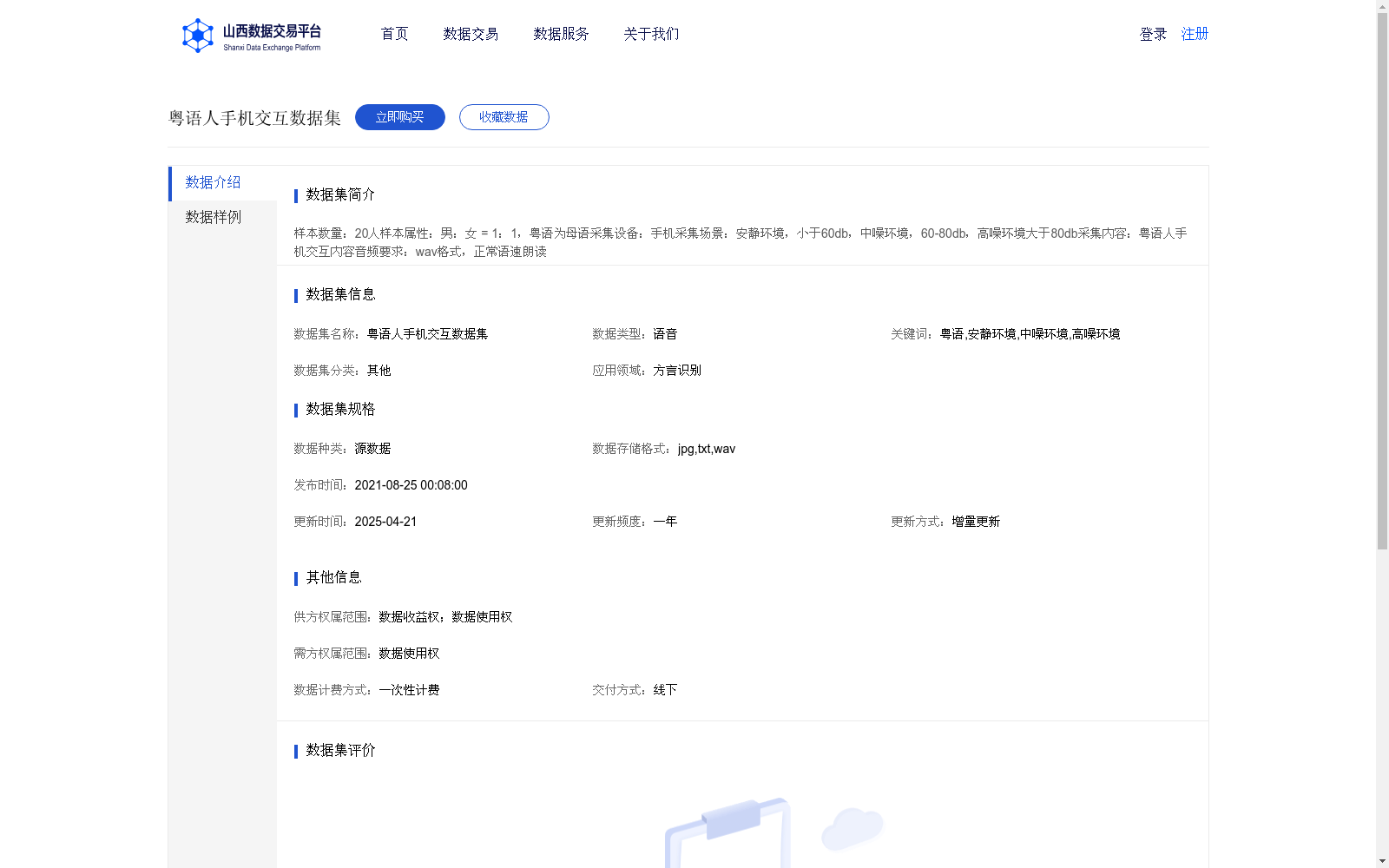Screen dimensions: 1389x868
Task: Click the 需方权属范围 value 数据使用权
Action: 409,654
